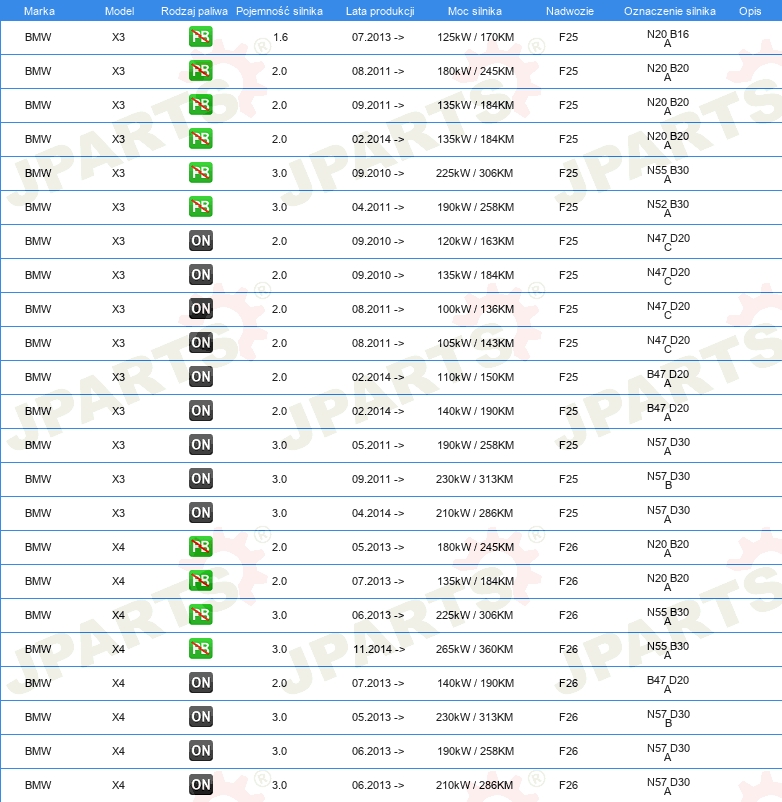The image size is (782, 802).
Task: Click the Marka column header
Action: pos(39,11)
